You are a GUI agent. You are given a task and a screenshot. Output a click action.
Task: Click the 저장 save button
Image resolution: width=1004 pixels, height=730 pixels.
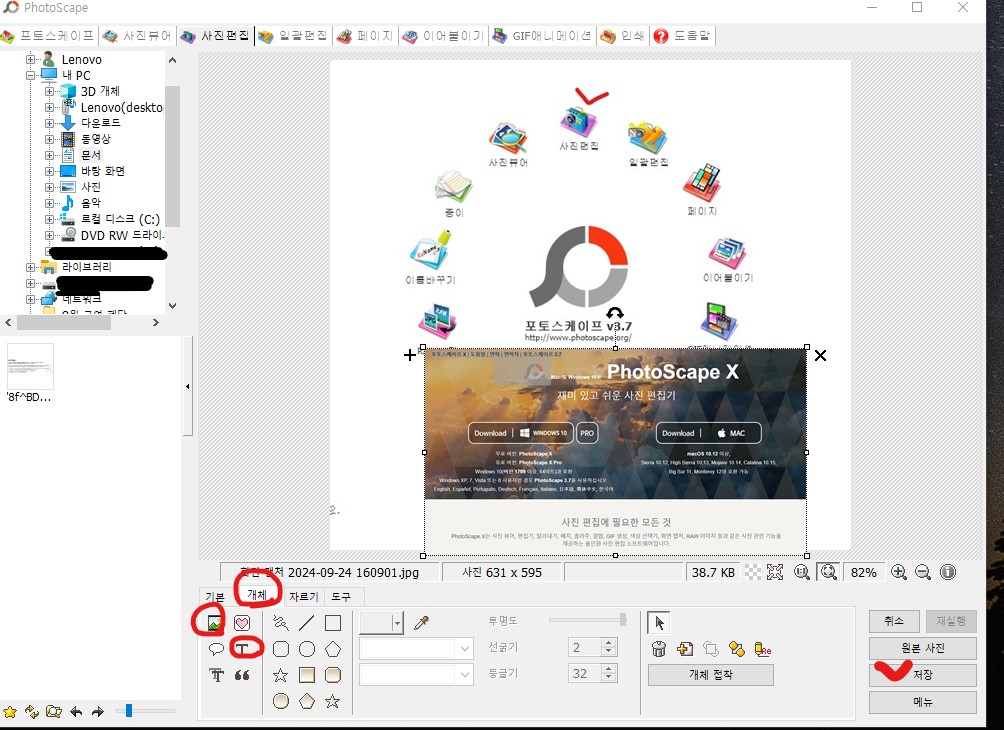pos(923,675)
